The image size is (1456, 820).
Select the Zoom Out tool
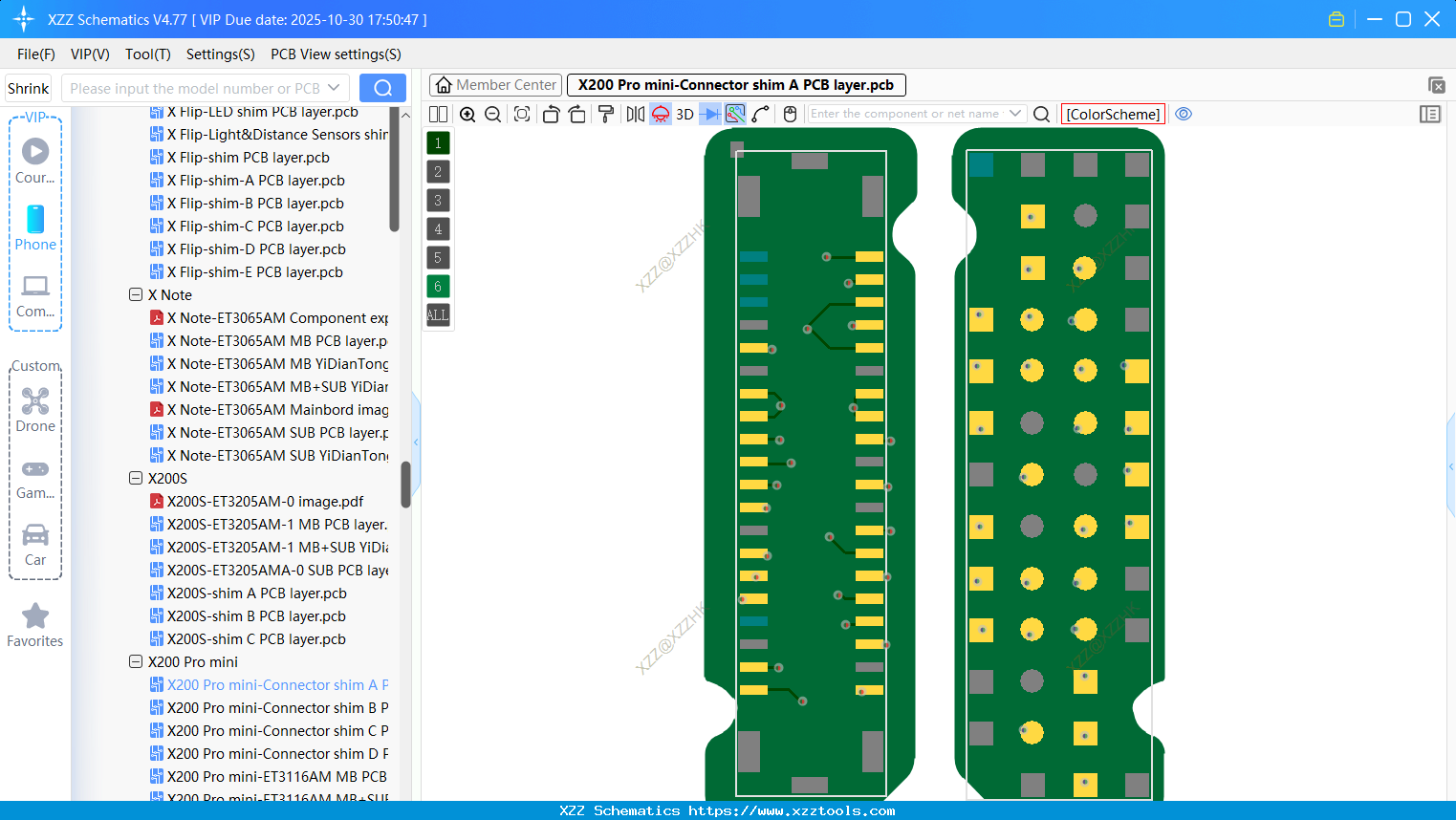tap(491, 114)
